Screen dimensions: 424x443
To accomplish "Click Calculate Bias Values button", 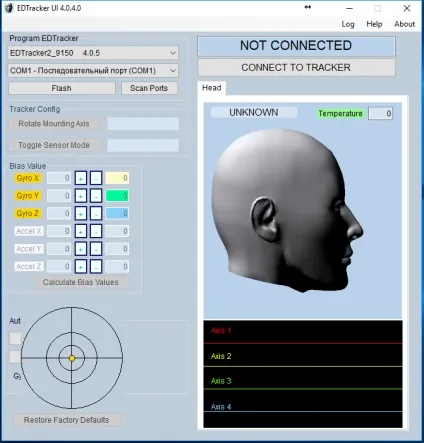I will pos(81,282).
